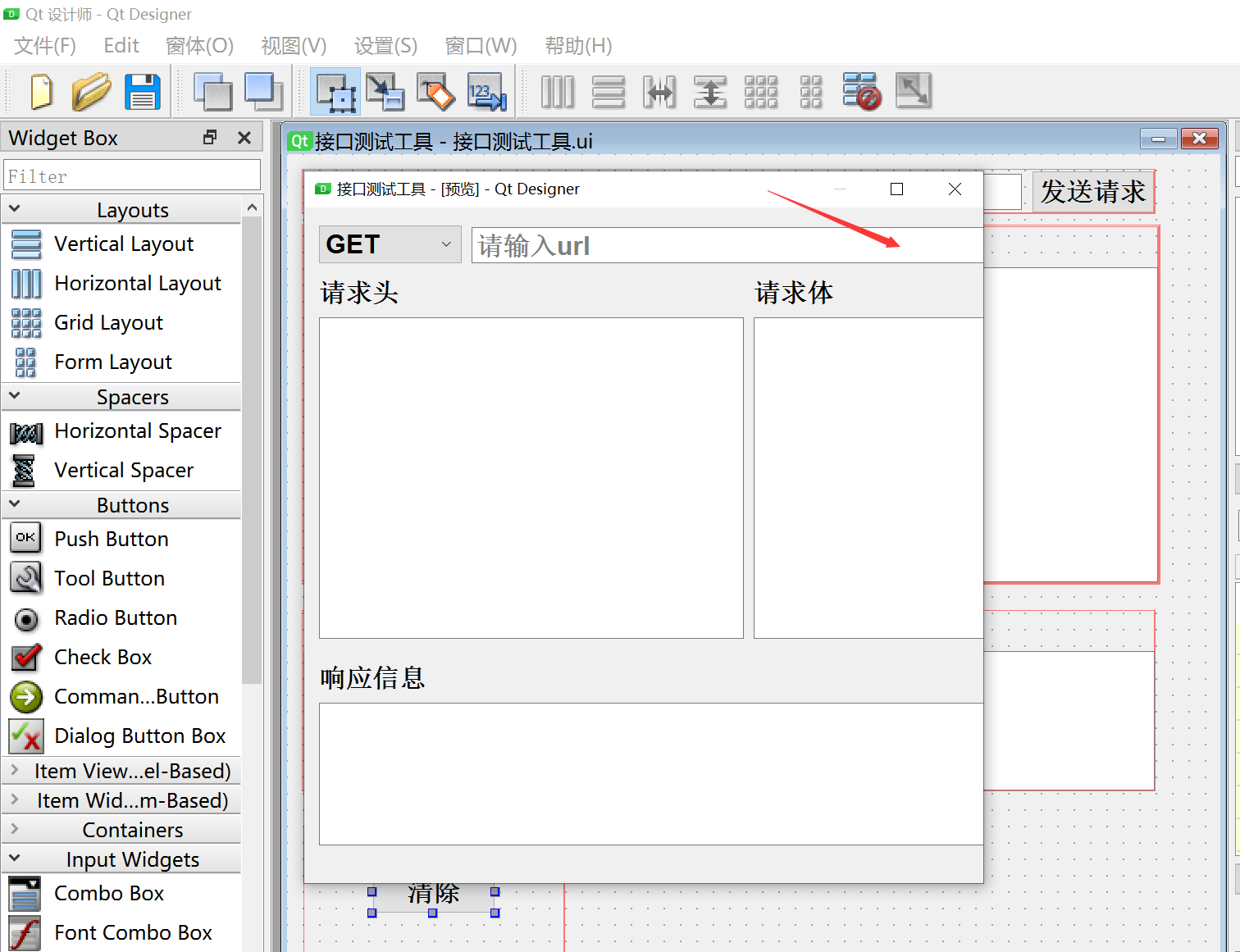Screen dimensions: 1240x952
Task: Close the 接口测试工具.ui form window
Action: pyautogui.click(x=1200, y=139)
